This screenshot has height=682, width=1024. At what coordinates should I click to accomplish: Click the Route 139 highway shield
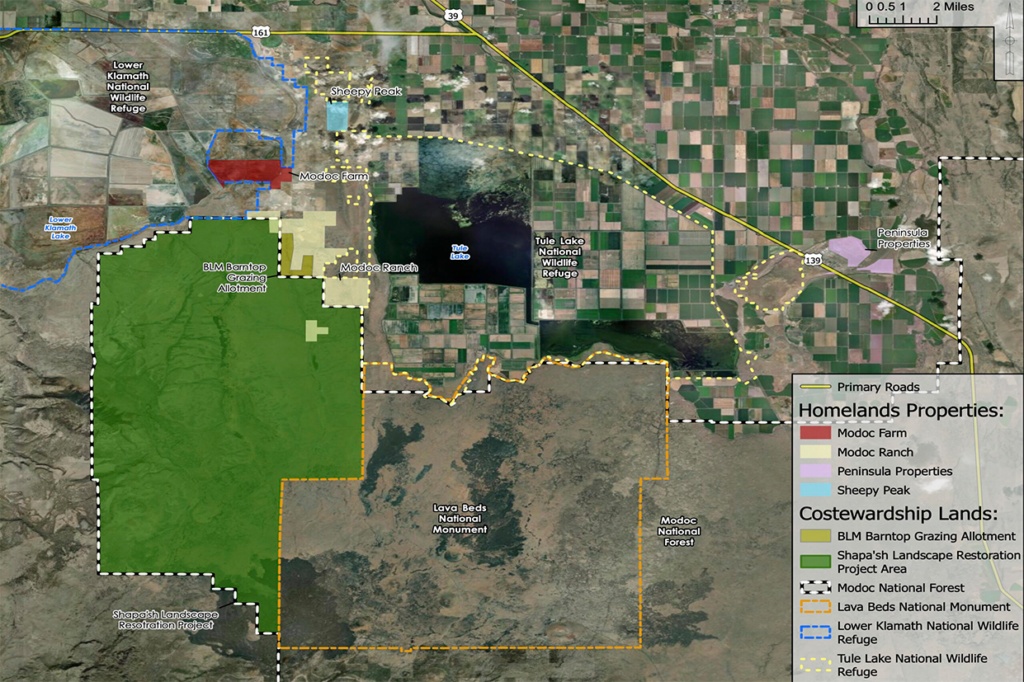812,260
